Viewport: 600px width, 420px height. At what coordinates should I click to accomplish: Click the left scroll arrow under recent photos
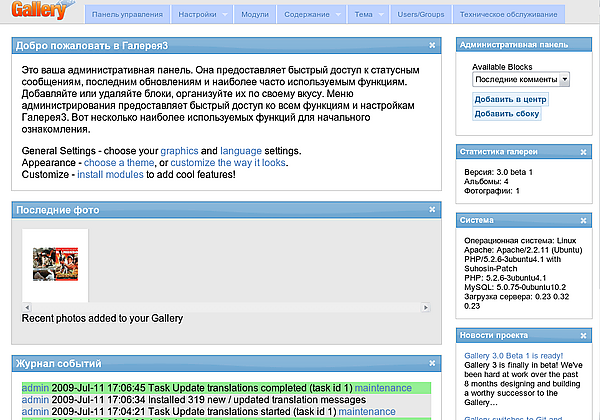(27, 307)
